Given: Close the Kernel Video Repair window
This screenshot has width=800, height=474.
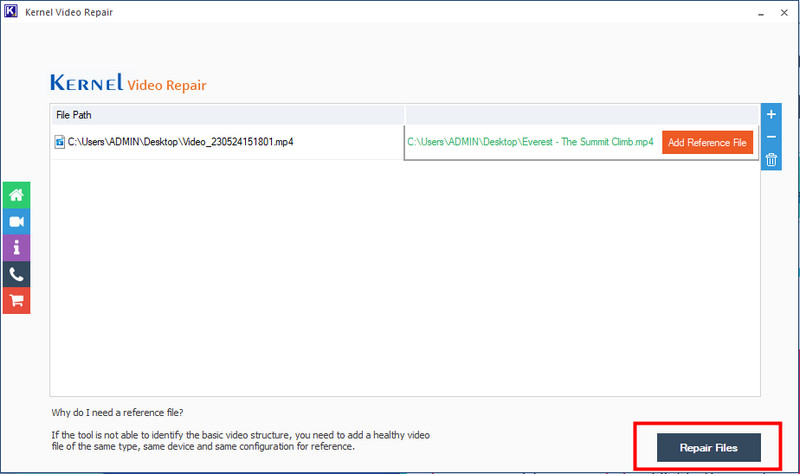Looking at the screenshot, I should (x=784, y=13).
